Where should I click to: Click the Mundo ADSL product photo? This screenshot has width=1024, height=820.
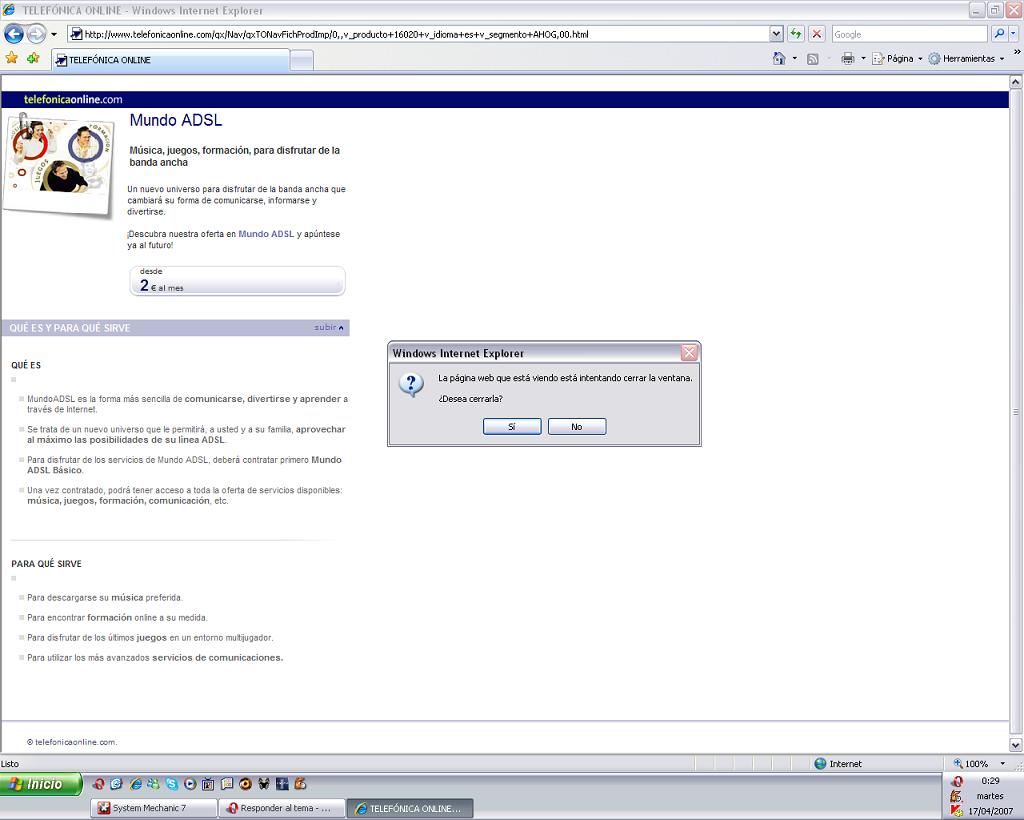click(59, 166)
